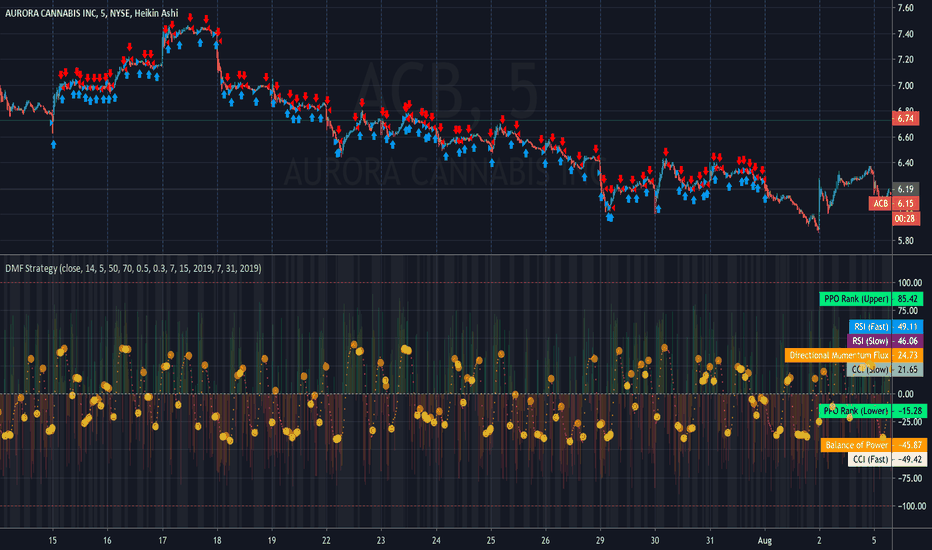Viewport: 932px width, 550px height.
Task: Click the CCI (Slow) 21.65 label
Action: (x=885, y=369)
